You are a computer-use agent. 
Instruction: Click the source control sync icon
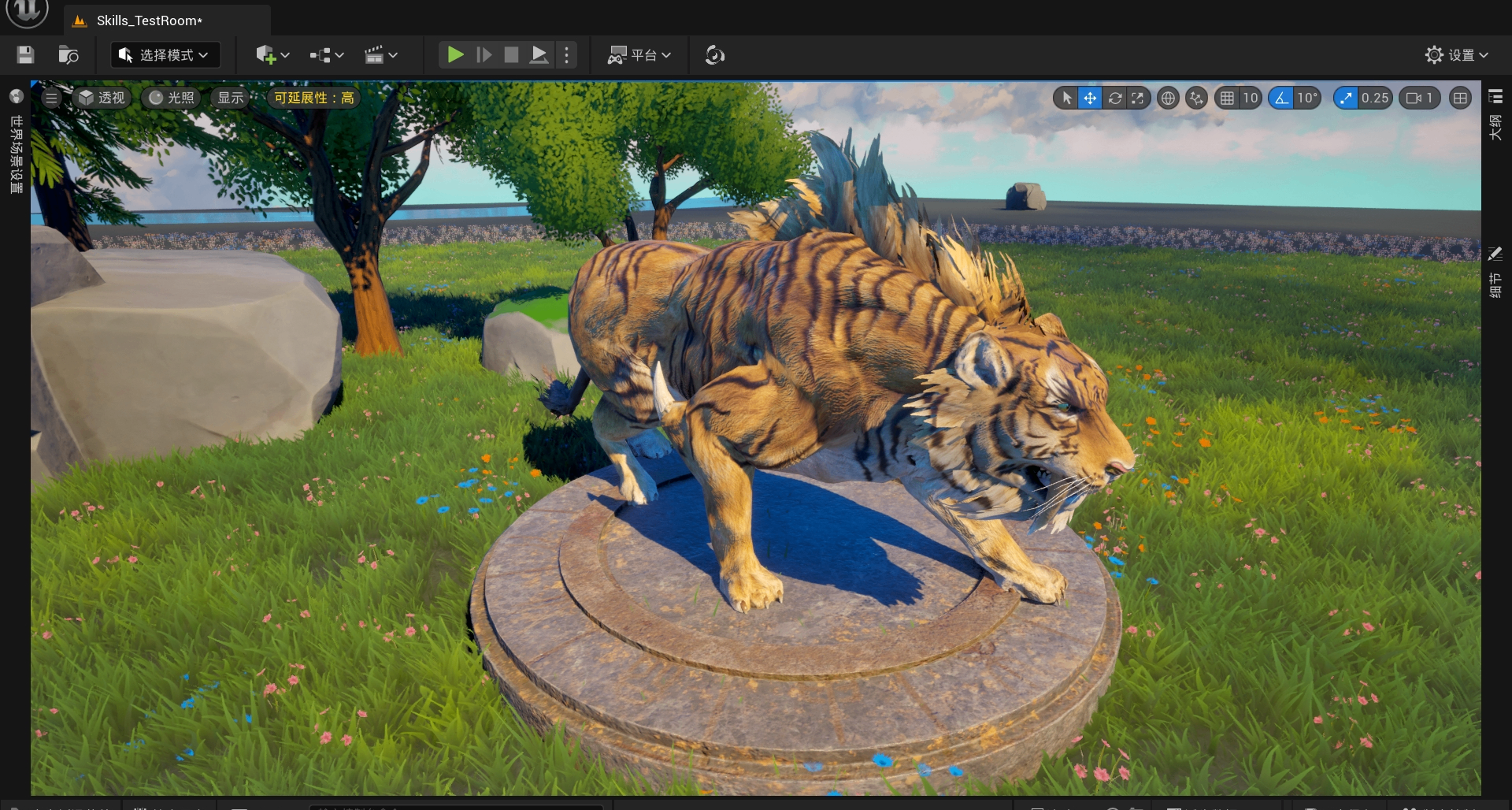(x=715, y=54)
